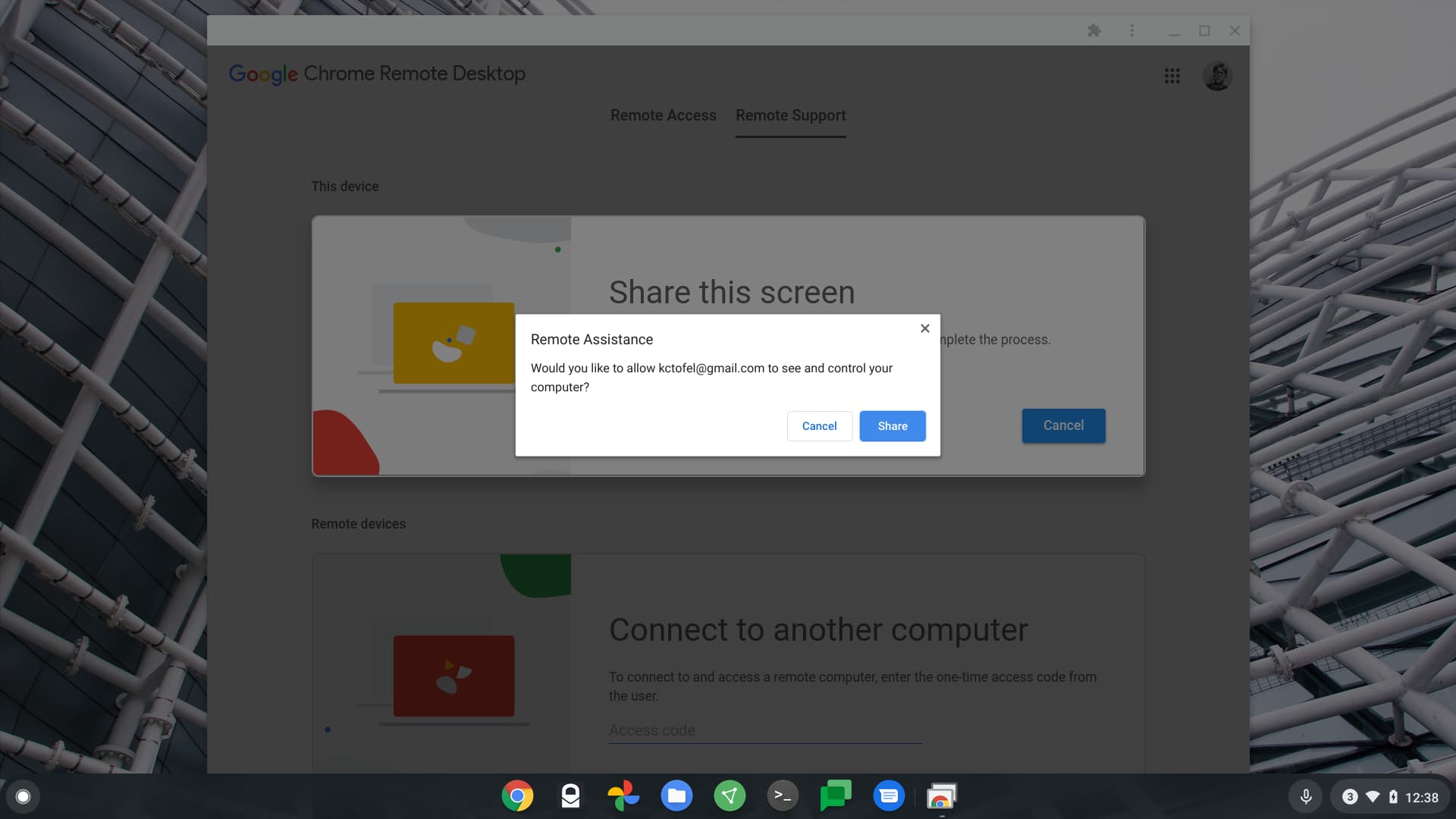The image size is (1456, 819).
Task: Open Chrome from the shelf
Action: coord(517,796)
